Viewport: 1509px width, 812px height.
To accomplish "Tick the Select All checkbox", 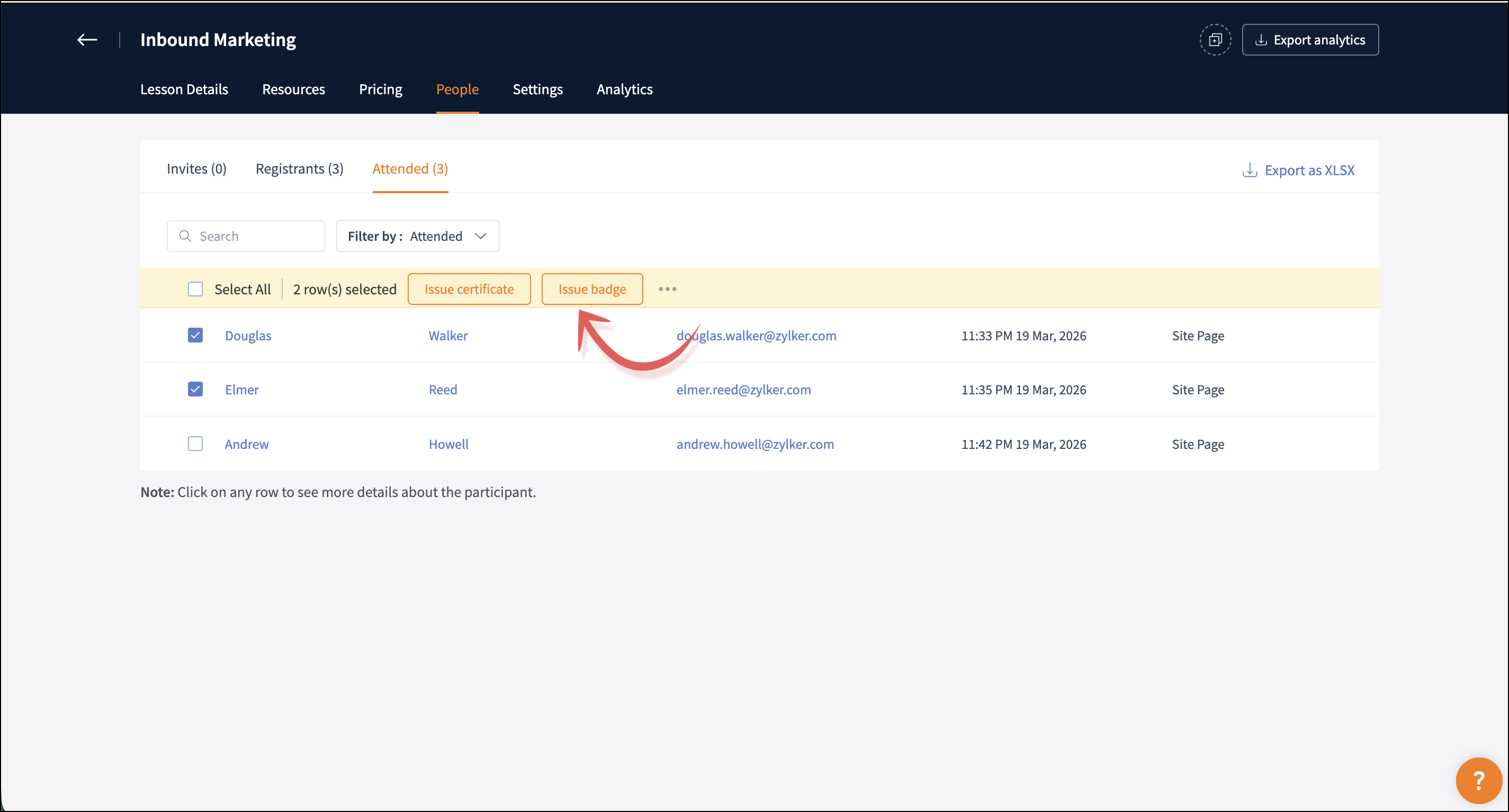I will (x=195, y=289).
